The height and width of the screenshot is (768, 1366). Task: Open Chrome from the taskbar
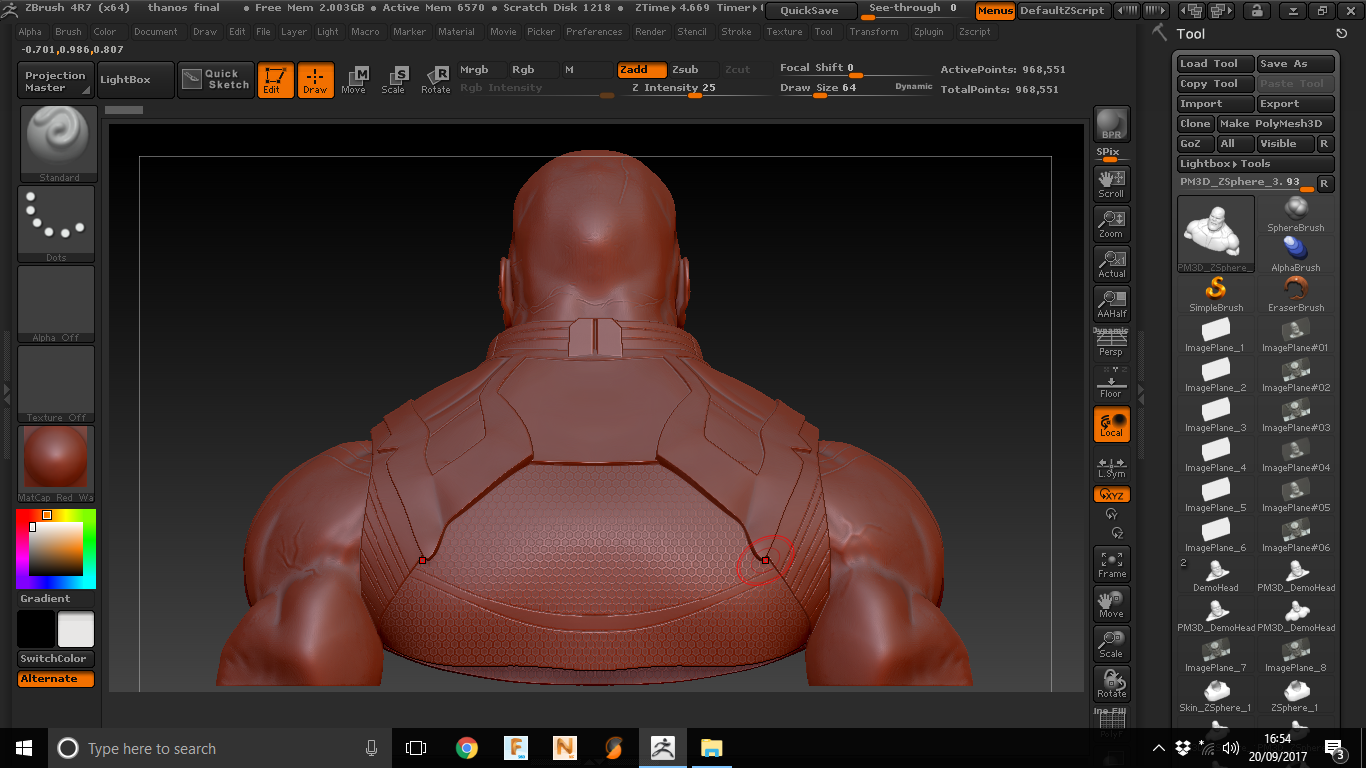point(466,748)
